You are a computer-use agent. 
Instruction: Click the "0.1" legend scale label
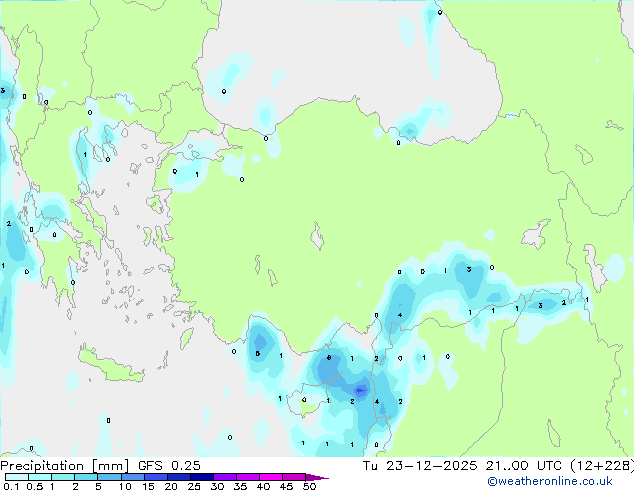[x=11, y=486]
